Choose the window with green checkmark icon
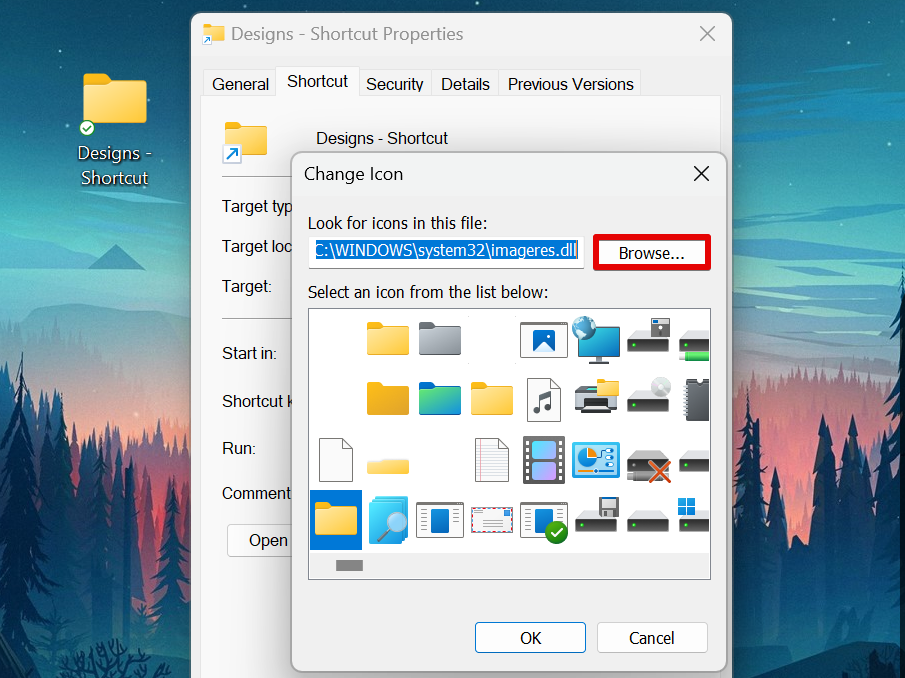Viewport: 905px width, 678px height. (544, 522)
